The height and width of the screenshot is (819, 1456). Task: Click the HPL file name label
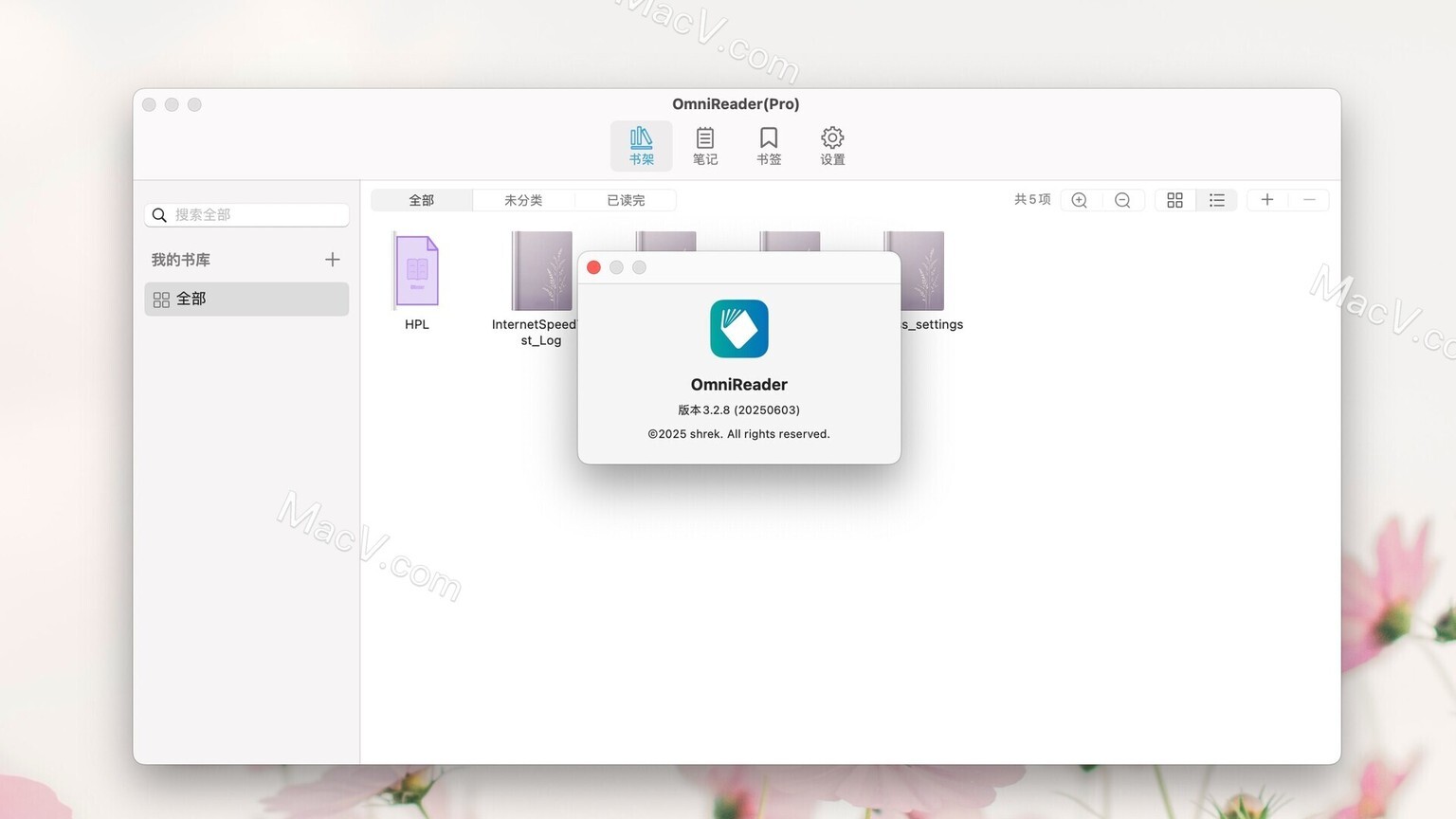click(x=417, y=324)
